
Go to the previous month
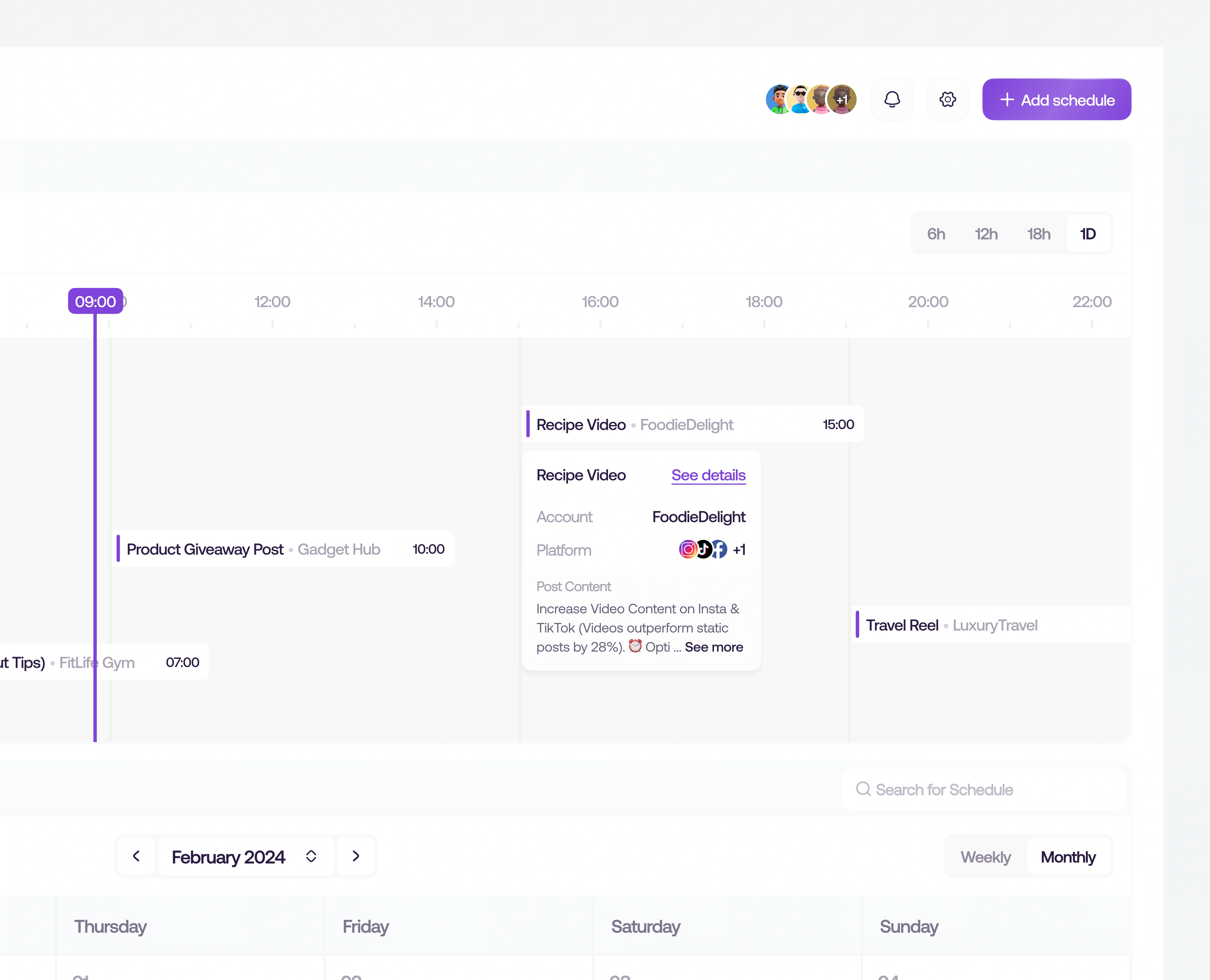coord(136,856)
